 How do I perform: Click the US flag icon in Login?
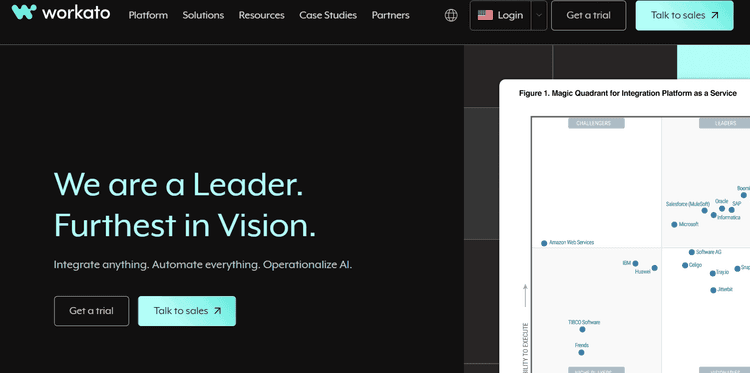pos(485,15)
